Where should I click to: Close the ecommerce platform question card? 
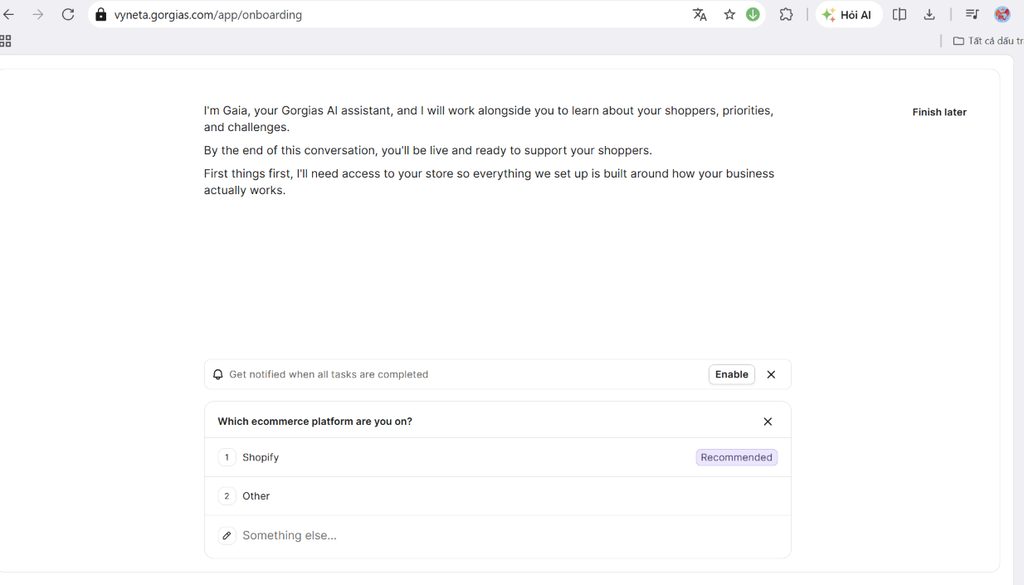[x=768, y=421]
